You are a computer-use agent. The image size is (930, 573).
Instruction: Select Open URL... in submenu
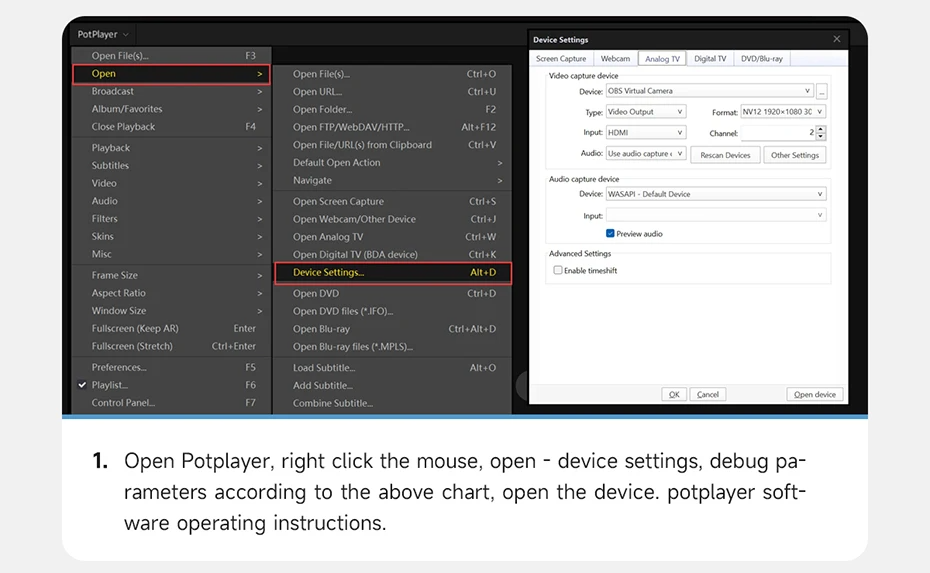coord(393,92)
